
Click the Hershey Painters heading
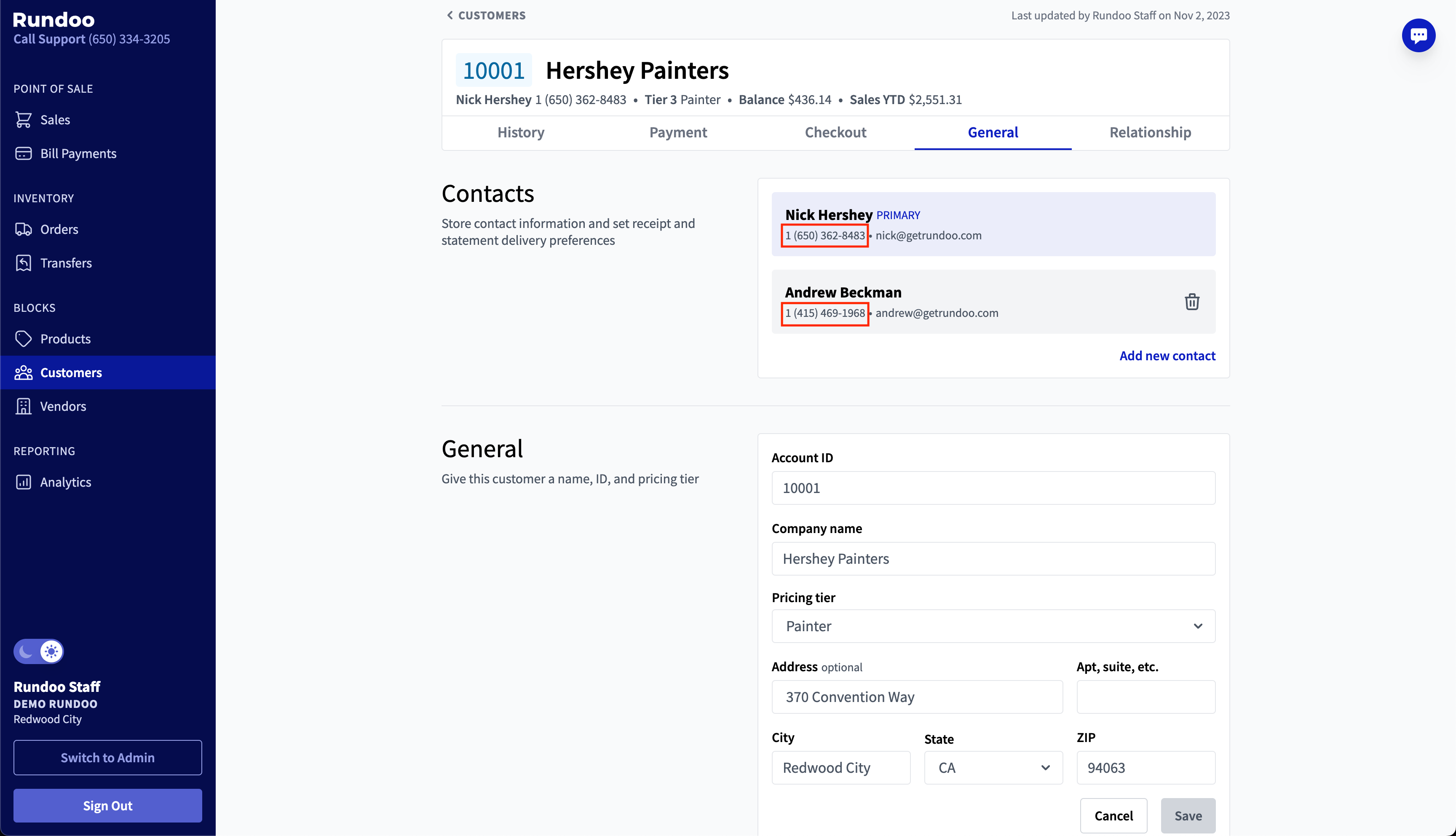pos(637,70)
